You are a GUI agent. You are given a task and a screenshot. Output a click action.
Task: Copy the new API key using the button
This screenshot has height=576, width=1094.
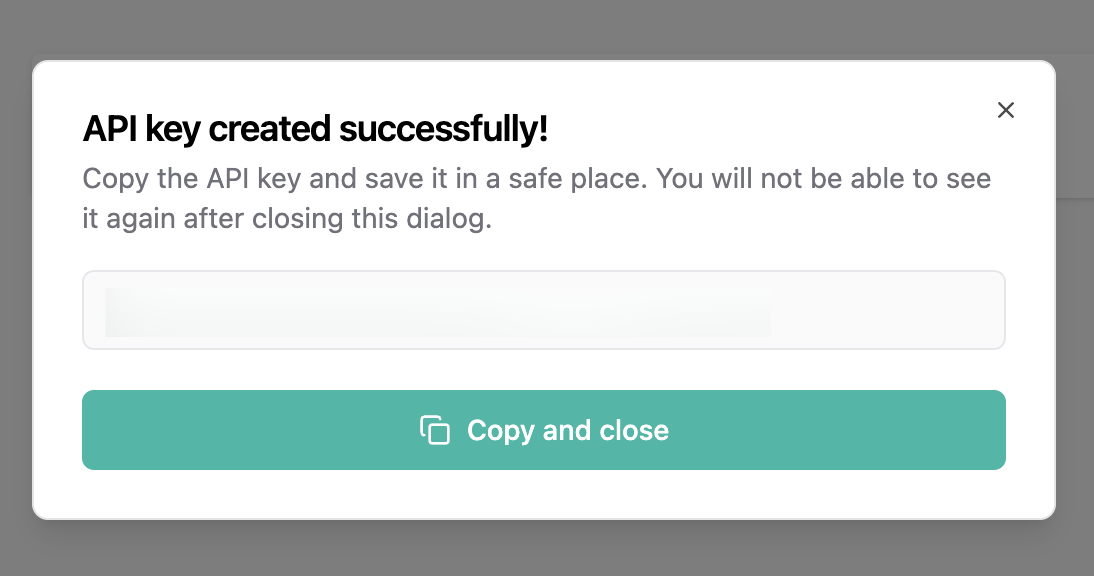[544, 430]
